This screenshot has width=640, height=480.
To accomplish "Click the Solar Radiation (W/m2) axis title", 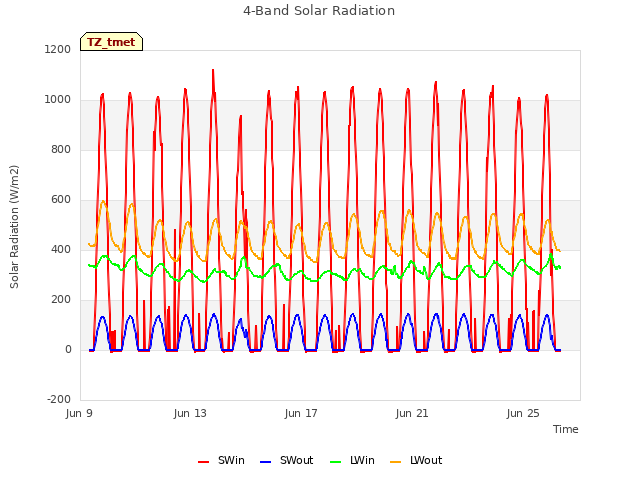I will coord(14,227).
